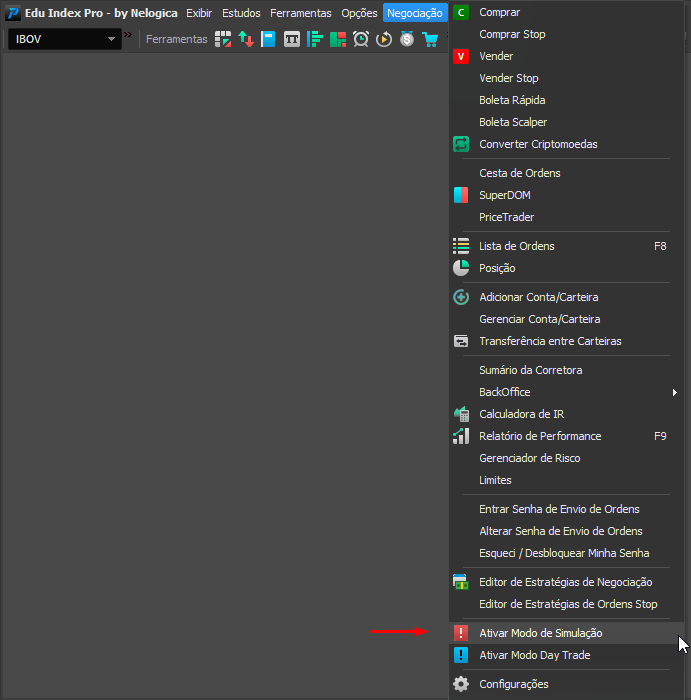Image resolution: width=691 pixels, height=700 pixels.
Task: Click the Ativar Modo Day Trade text
Action: [x=535, y=655]
